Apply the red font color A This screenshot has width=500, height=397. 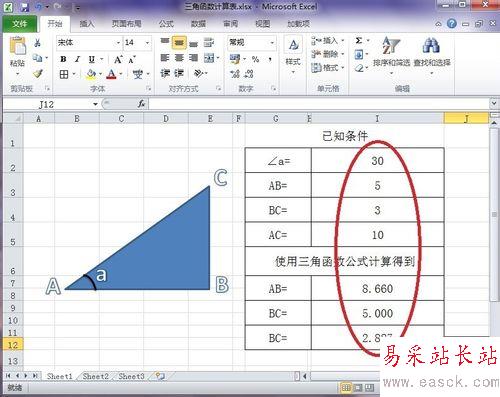pyautogui.click(x=112, y=74)
